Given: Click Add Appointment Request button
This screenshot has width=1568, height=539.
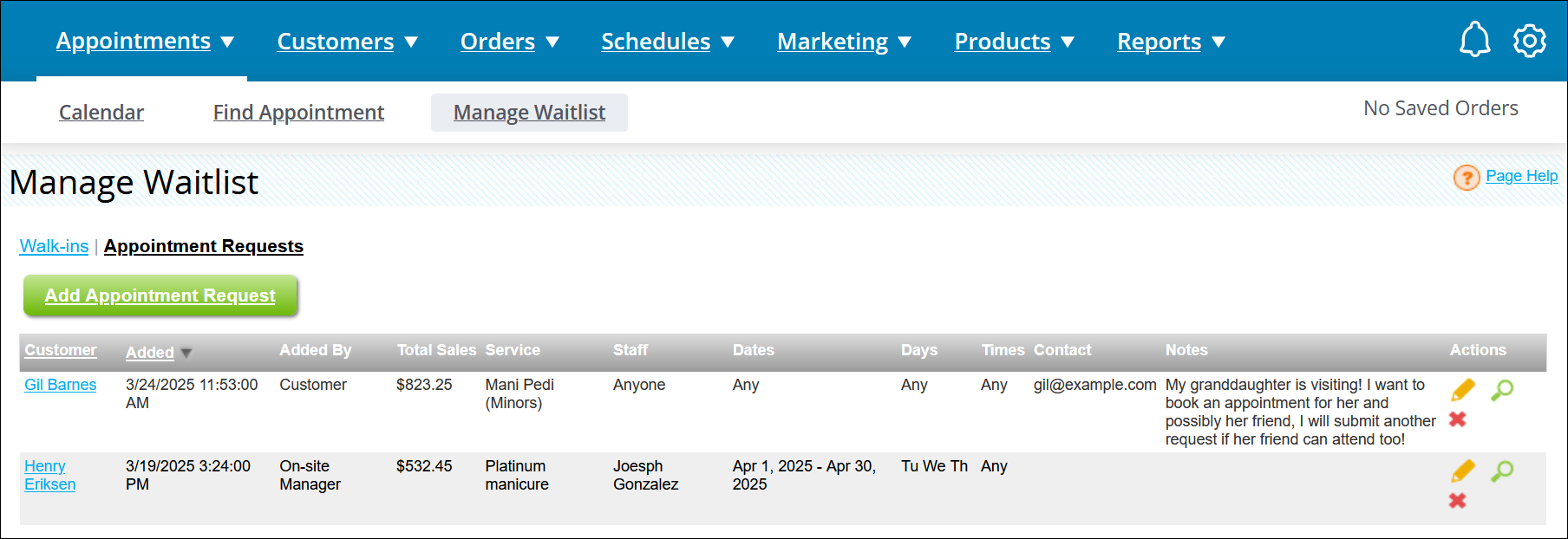Looking at the screenshot, I should (x=160, y=295).
